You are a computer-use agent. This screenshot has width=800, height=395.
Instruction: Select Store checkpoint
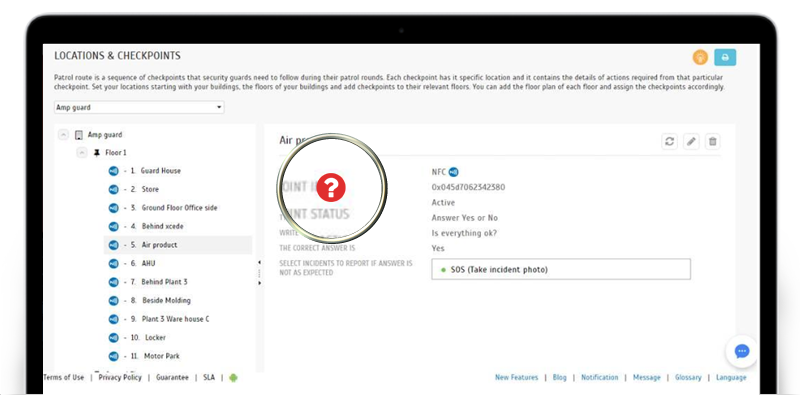pos(150,189)
